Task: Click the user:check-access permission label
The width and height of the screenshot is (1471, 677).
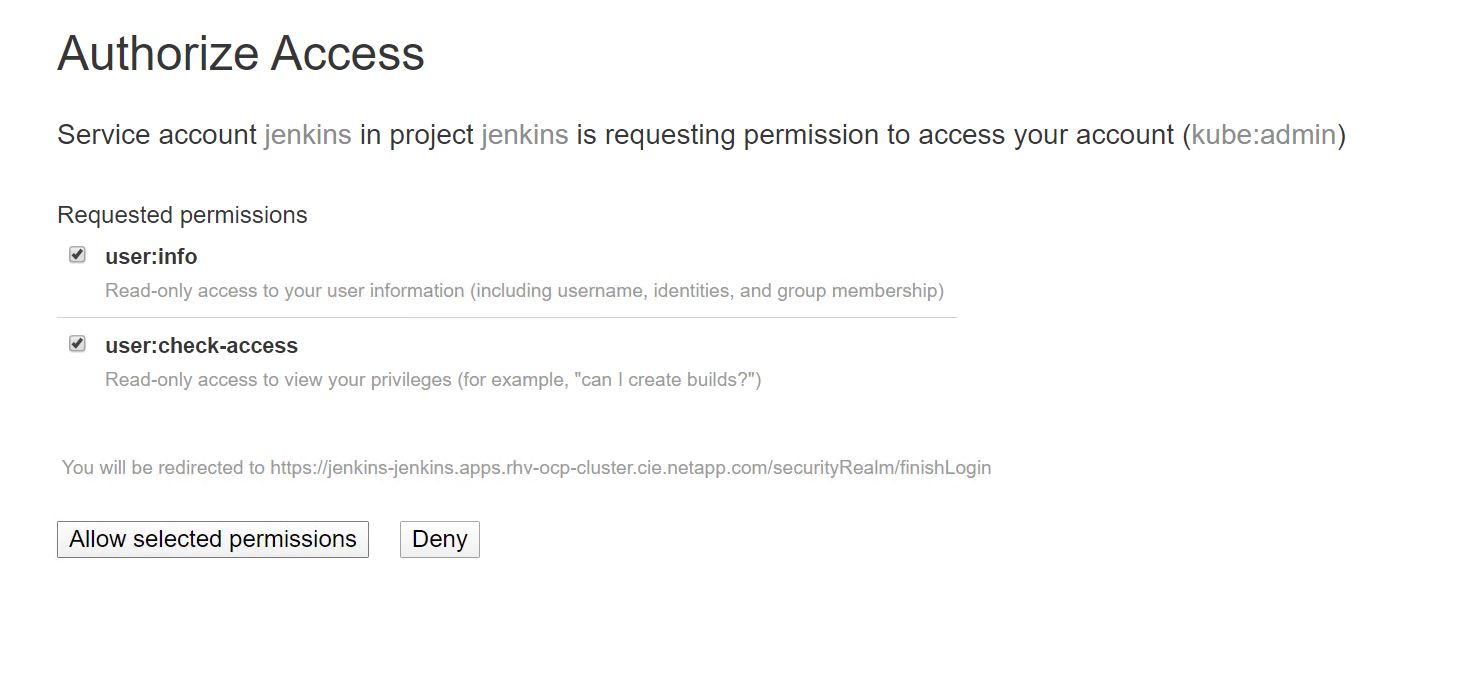Action: (201, 346)
